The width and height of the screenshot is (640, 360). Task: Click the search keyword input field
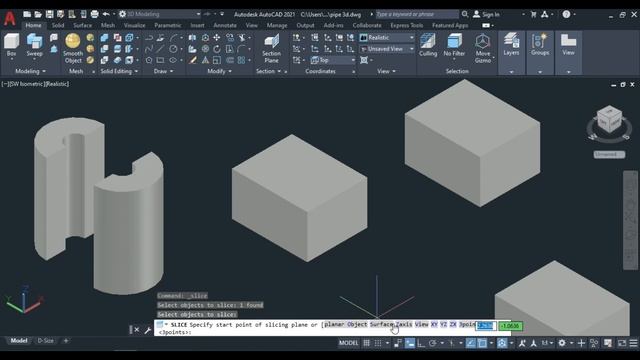point(417,14)
